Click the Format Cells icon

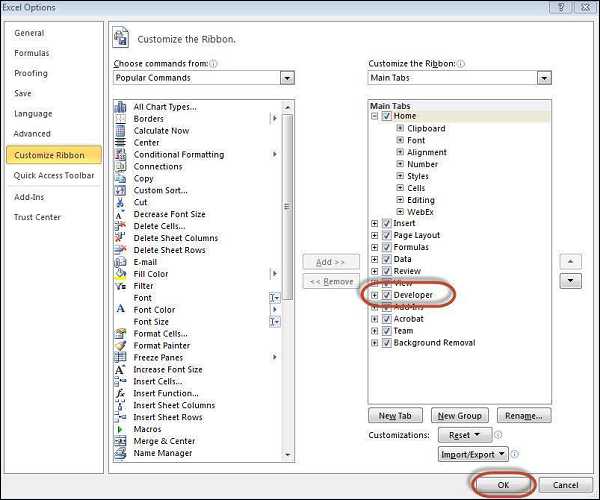point(120,334)
